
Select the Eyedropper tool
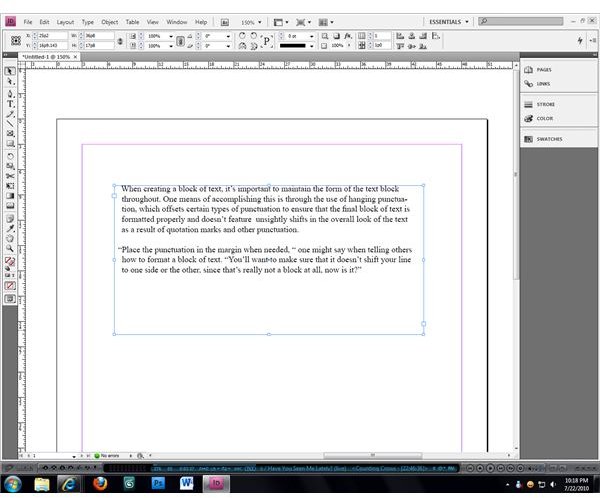point(10,229)
